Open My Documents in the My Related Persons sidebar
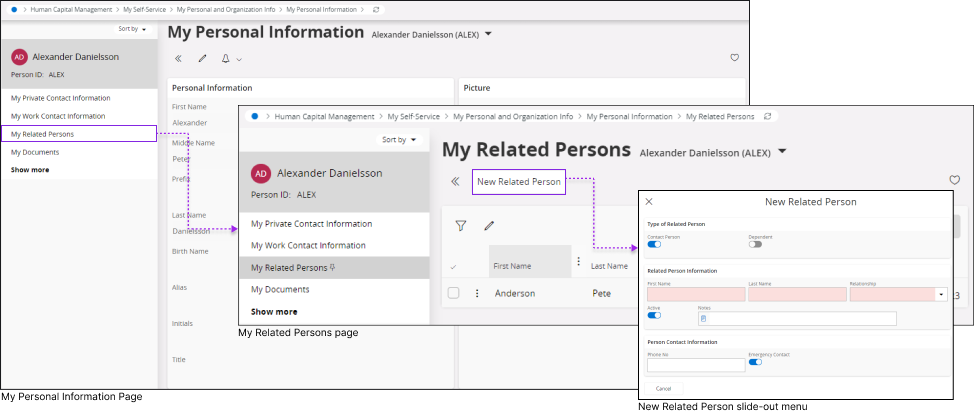Screen dimensions: 974x411 click(x=280, y=289)
